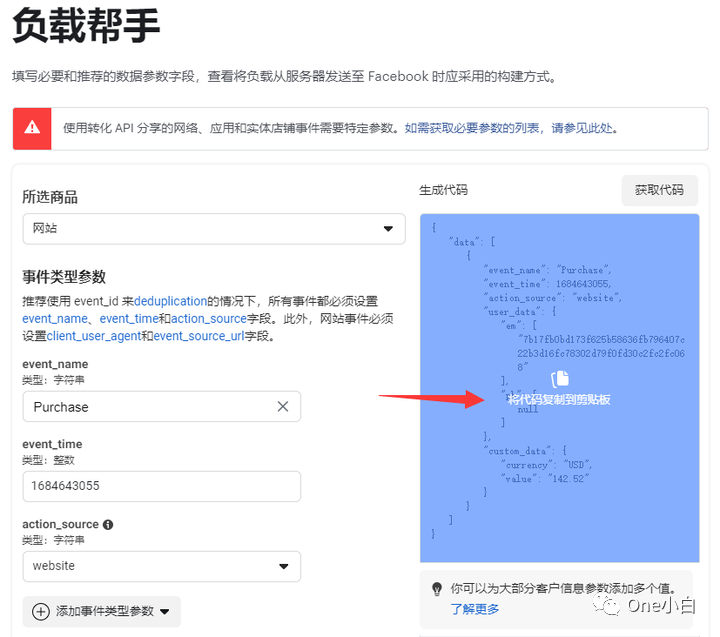Open the deduplication link
This screenshot has width=720, height=637.
pyautogui.click(x=170, y=301)
